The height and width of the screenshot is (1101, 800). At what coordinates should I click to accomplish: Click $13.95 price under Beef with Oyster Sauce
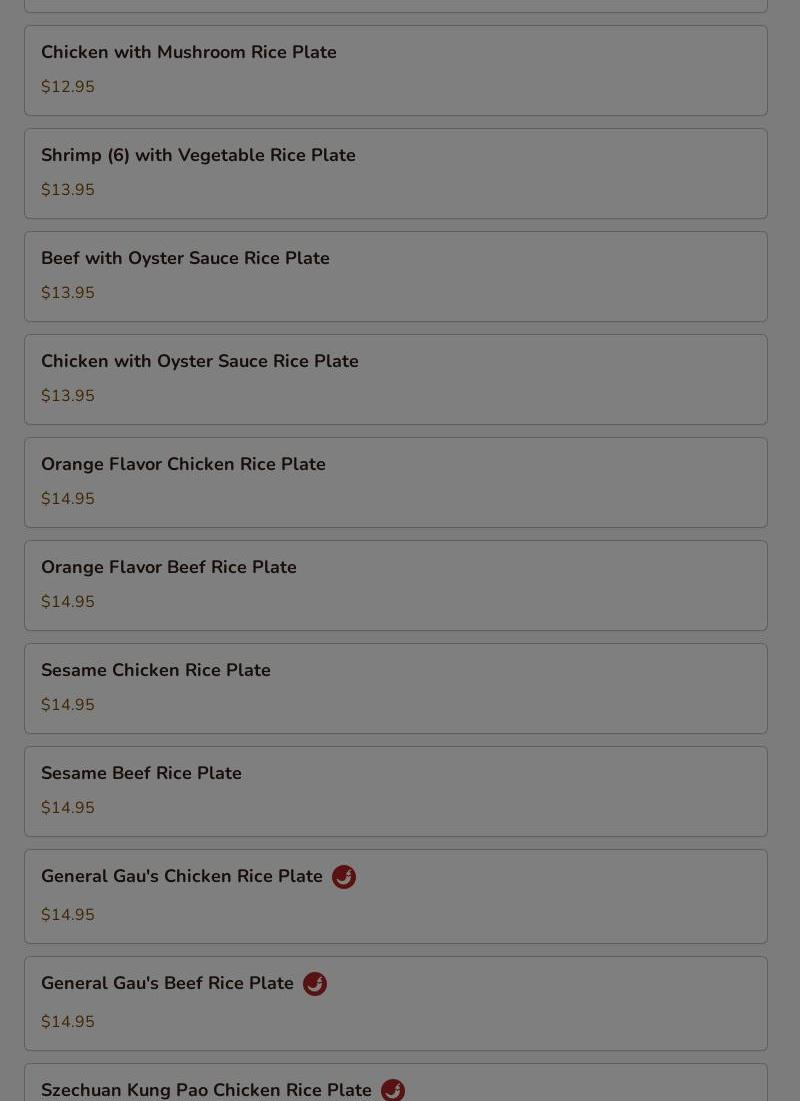(67, 292)
